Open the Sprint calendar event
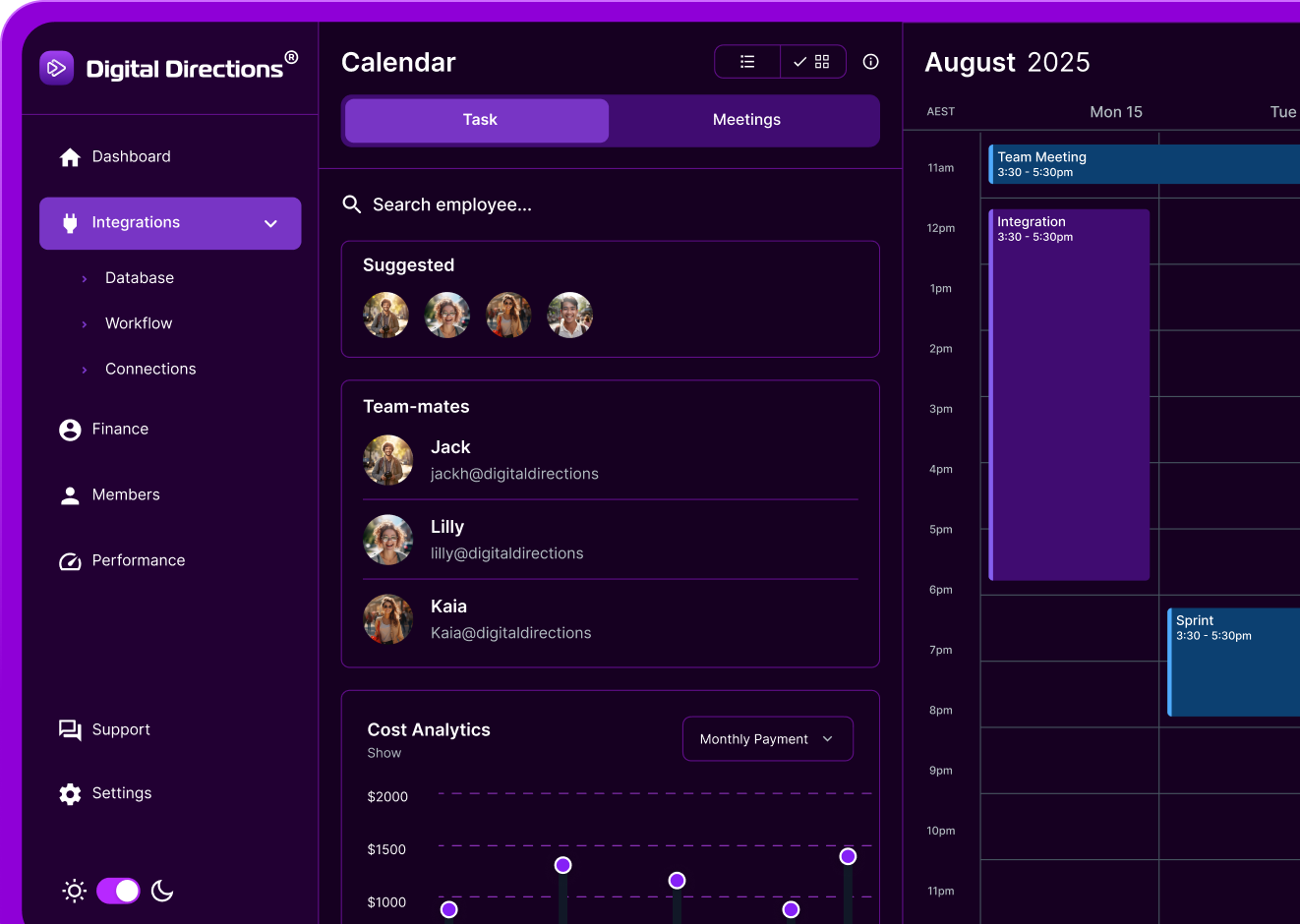 point(1233,662)
